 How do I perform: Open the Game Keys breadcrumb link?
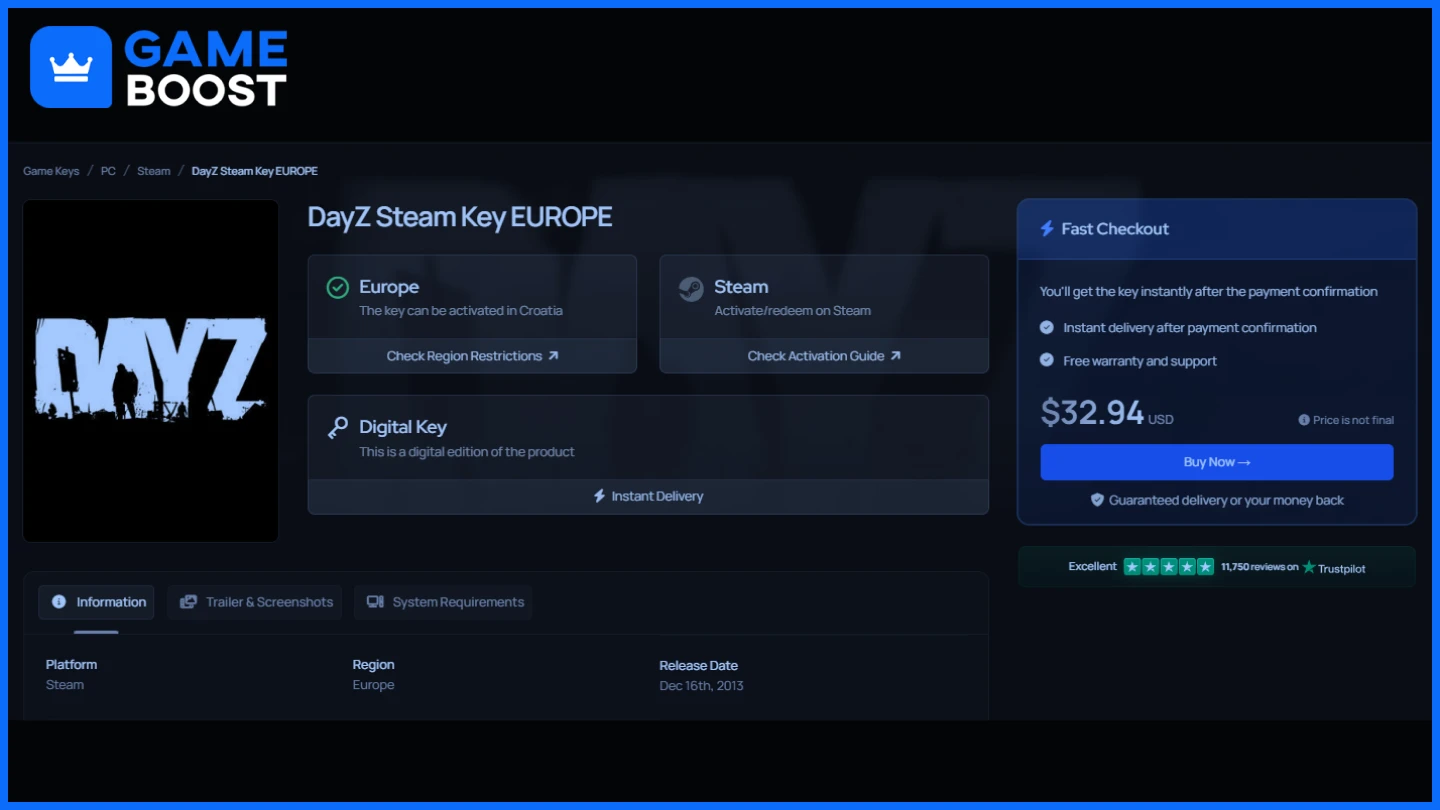[x=51, y=171]
